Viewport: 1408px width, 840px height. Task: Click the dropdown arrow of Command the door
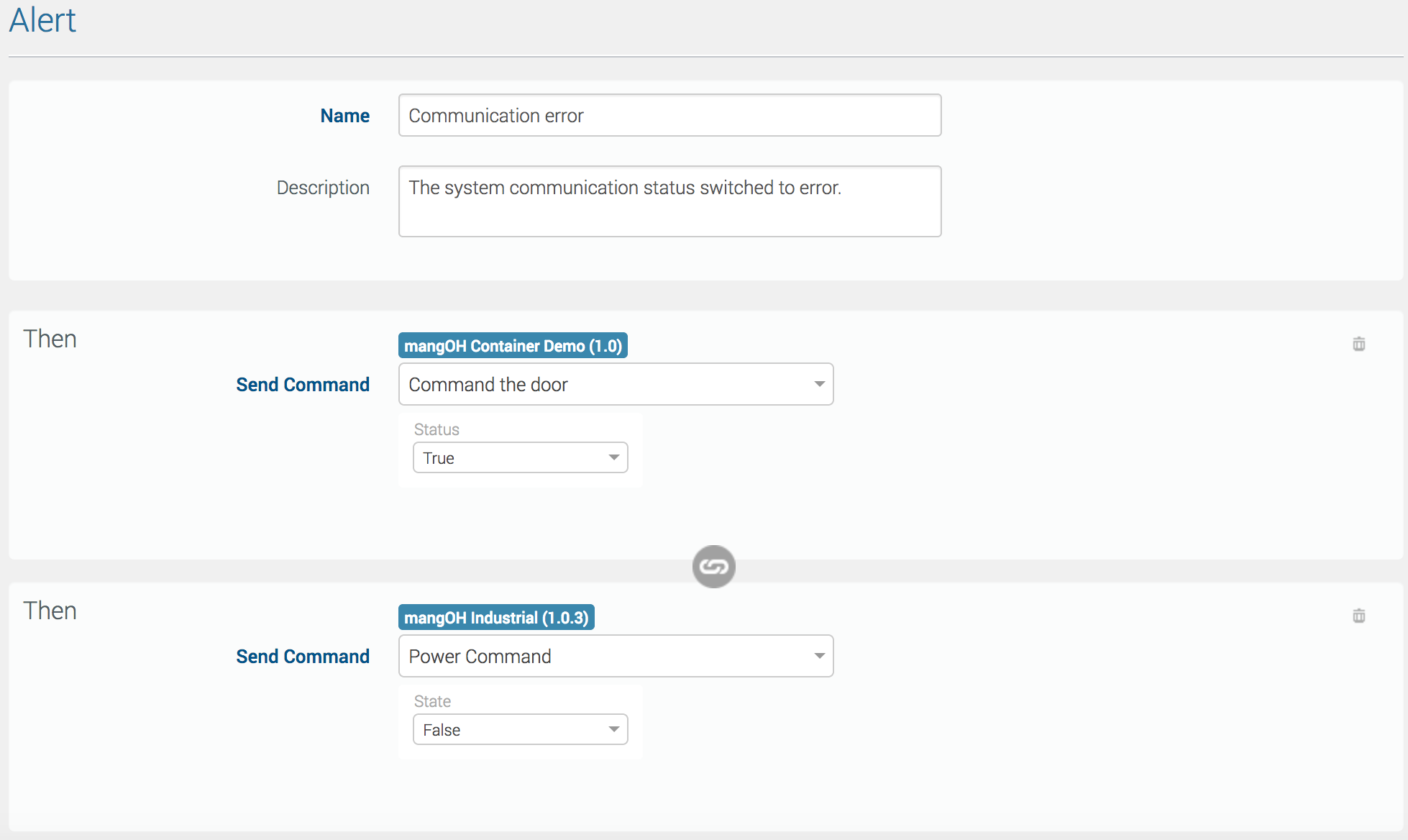[x=819, y=384]
